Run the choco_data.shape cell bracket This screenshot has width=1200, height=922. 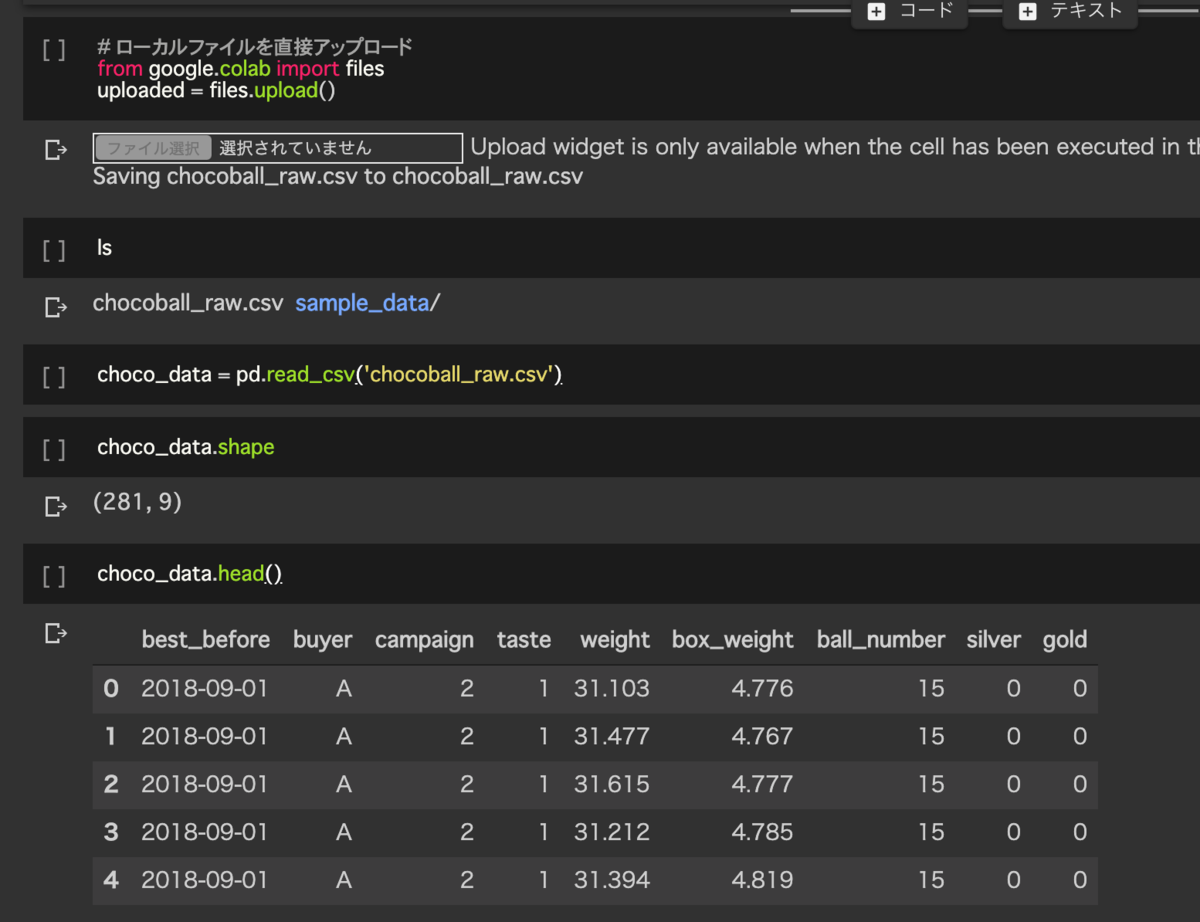(x=54, y=448)
